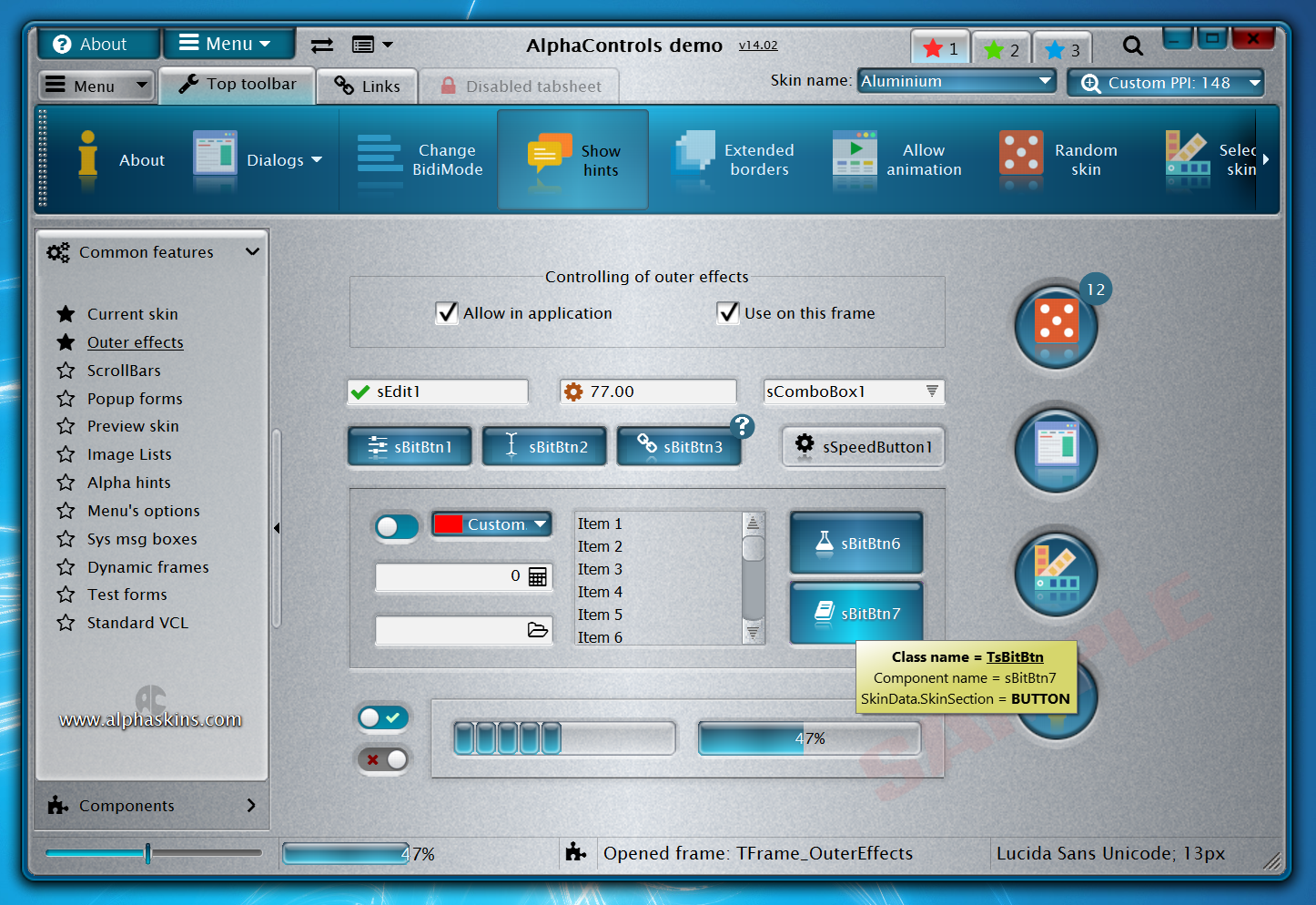Image resolution: width=1316 pixels, height=905 pixels.
Task: Switch to the Links tab
Action: click(368, 86)
